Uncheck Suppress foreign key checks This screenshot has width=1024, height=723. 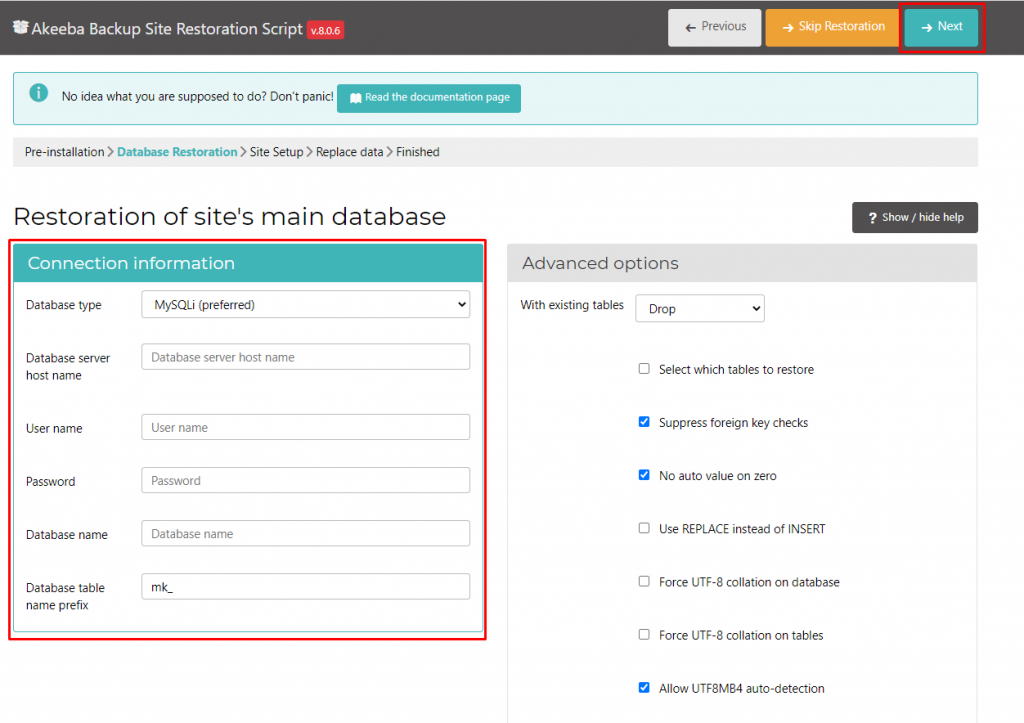click(644, 422)
